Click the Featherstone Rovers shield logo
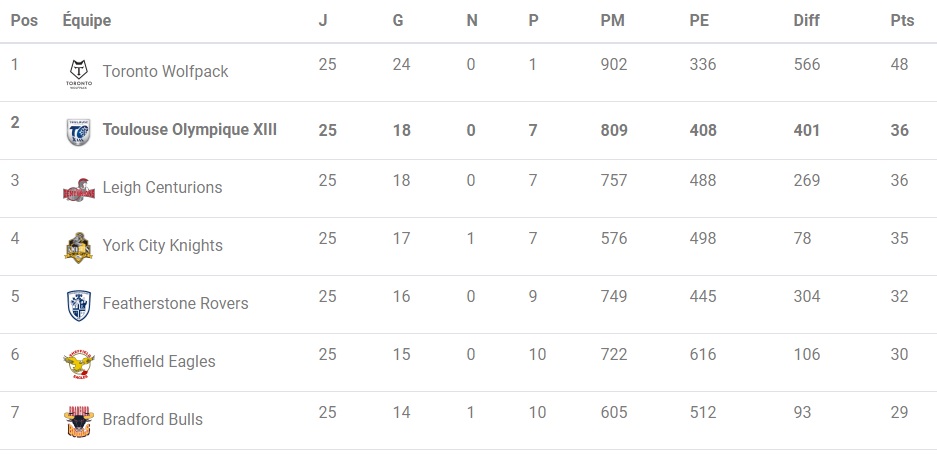Image resolution: width=937 pixels, height=454 pixels. (78, 304)
